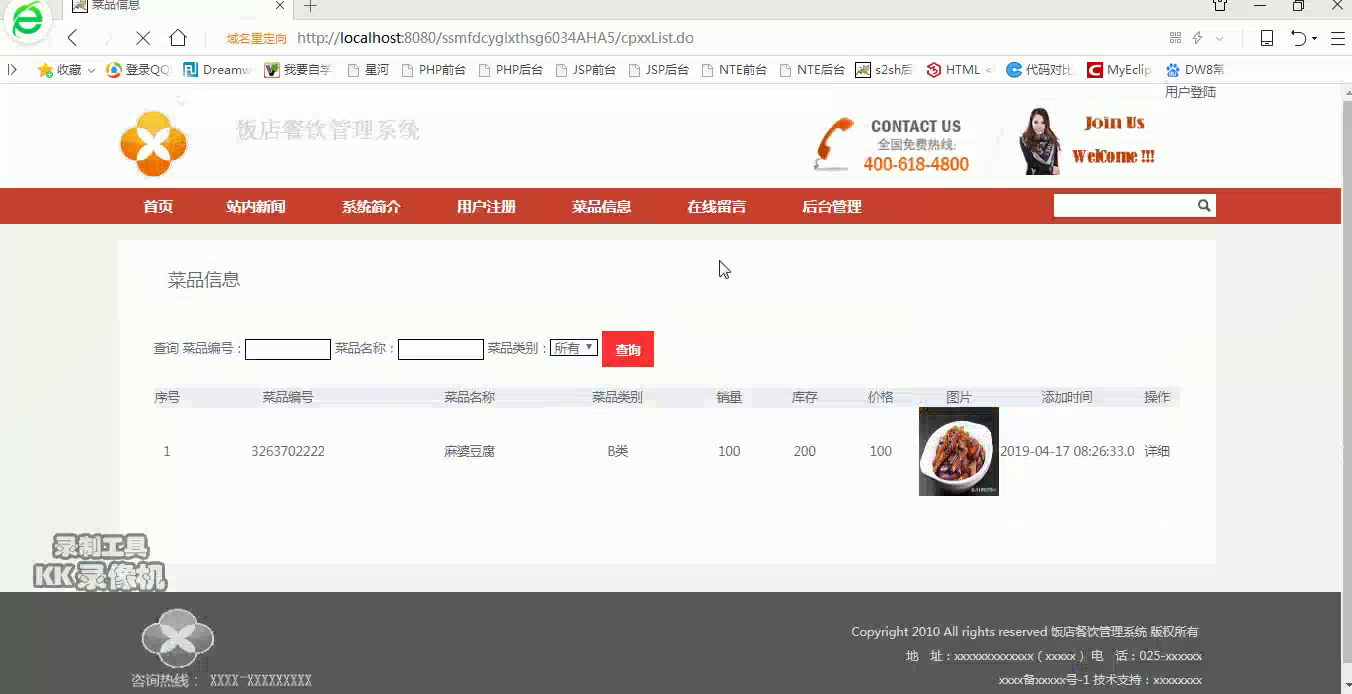Click the B类 category cell

click(618, 451)
